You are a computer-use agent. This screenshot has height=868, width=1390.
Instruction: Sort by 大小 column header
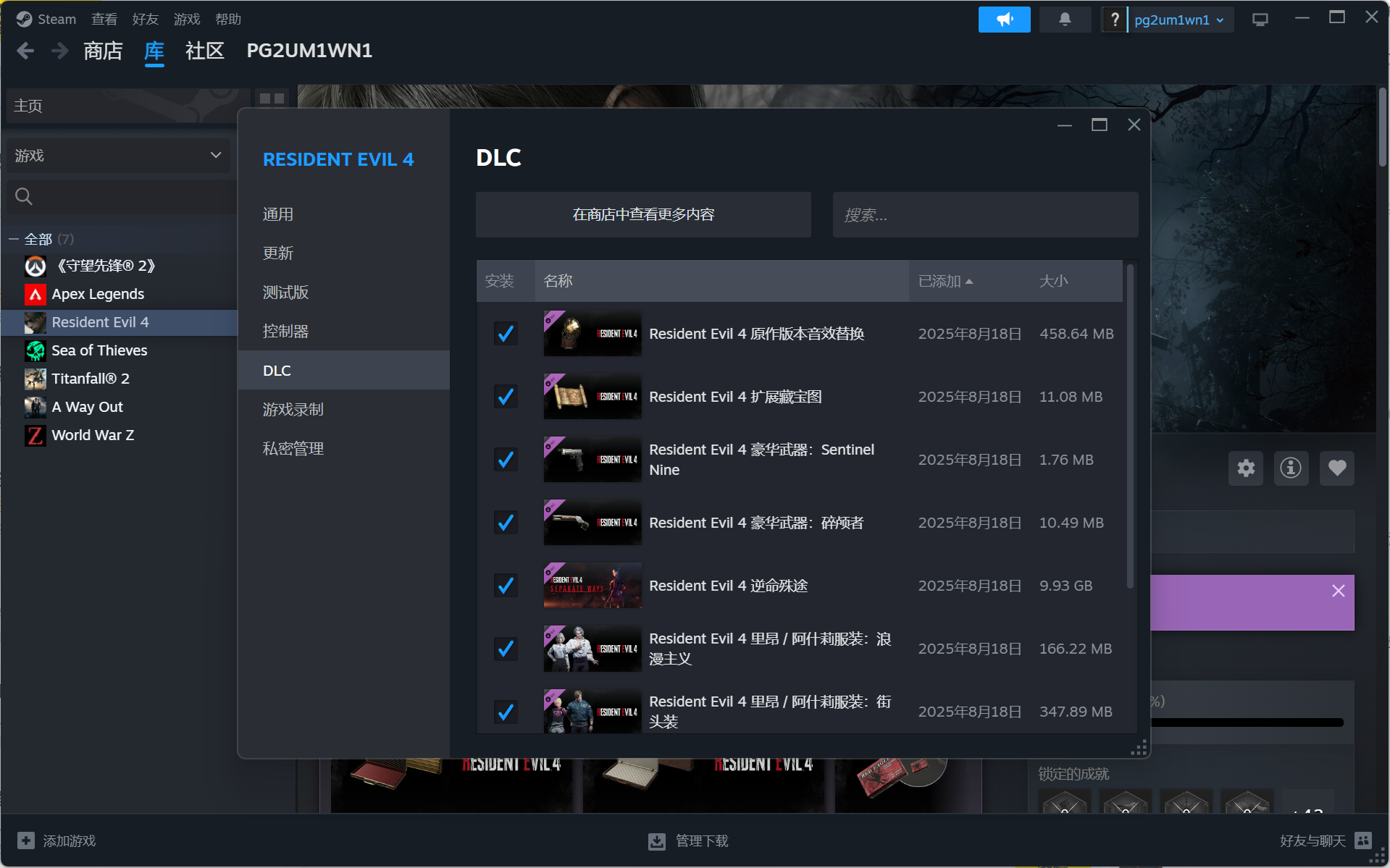tap(1053, 281)
